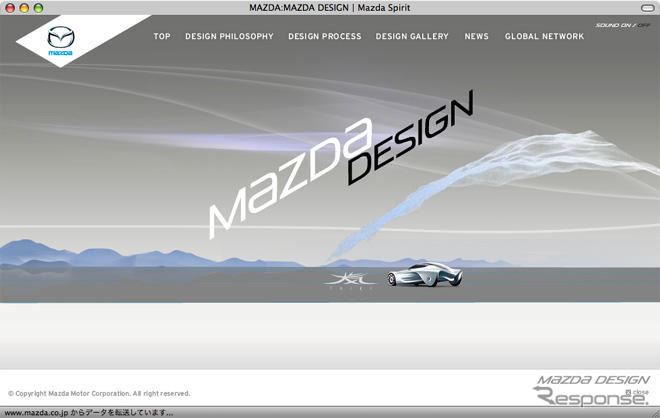Open the DESIGN PHILOSOPHY section
Viewport: 660px width, 418px height.
tap(229, 36)
